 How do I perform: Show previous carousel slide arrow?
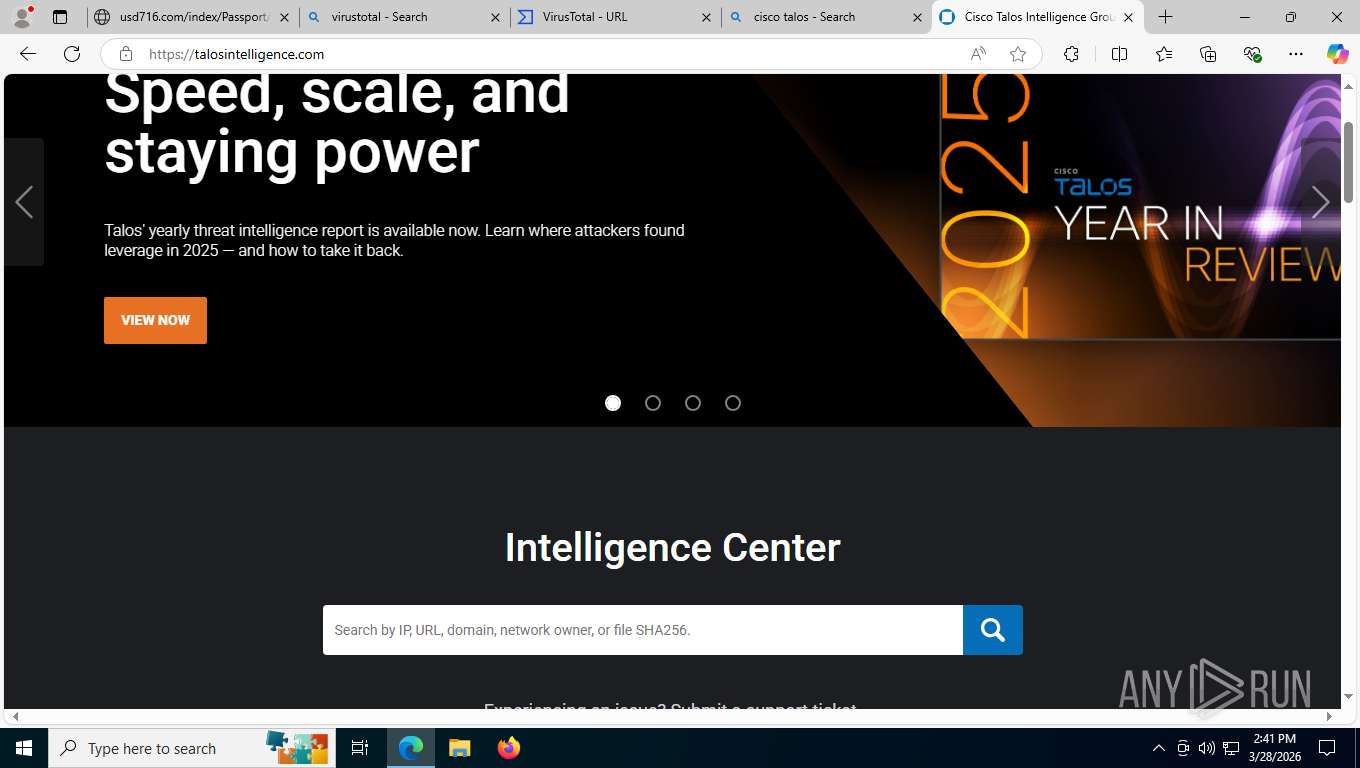(x=24, y=202)
